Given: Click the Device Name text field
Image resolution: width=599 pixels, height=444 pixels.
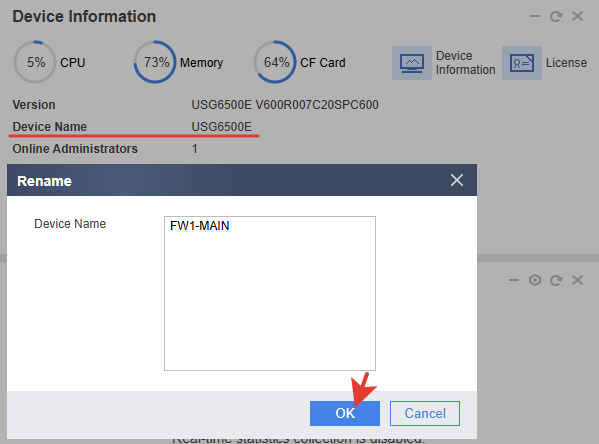Looking at the screenshot, I should click(270, 293).
